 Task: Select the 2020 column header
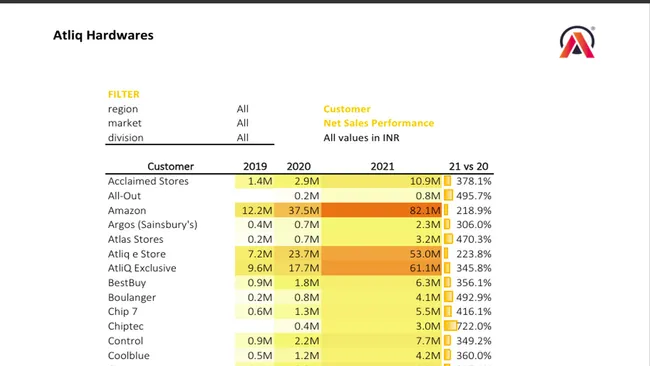298,167
